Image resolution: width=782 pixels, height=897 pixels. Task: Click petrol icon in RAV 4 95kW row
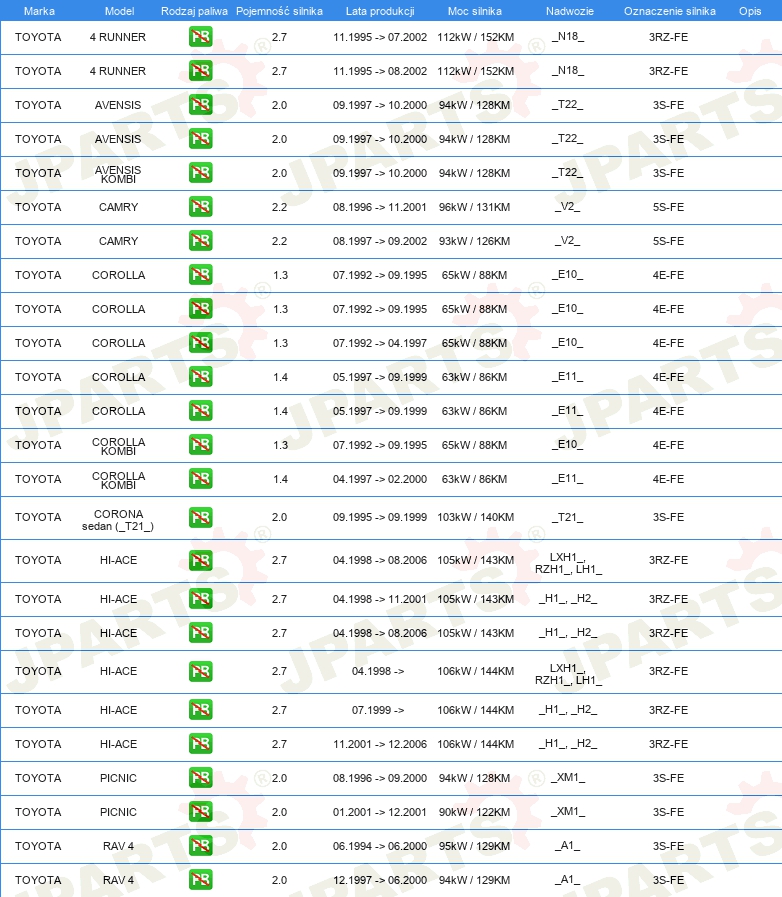200,846
